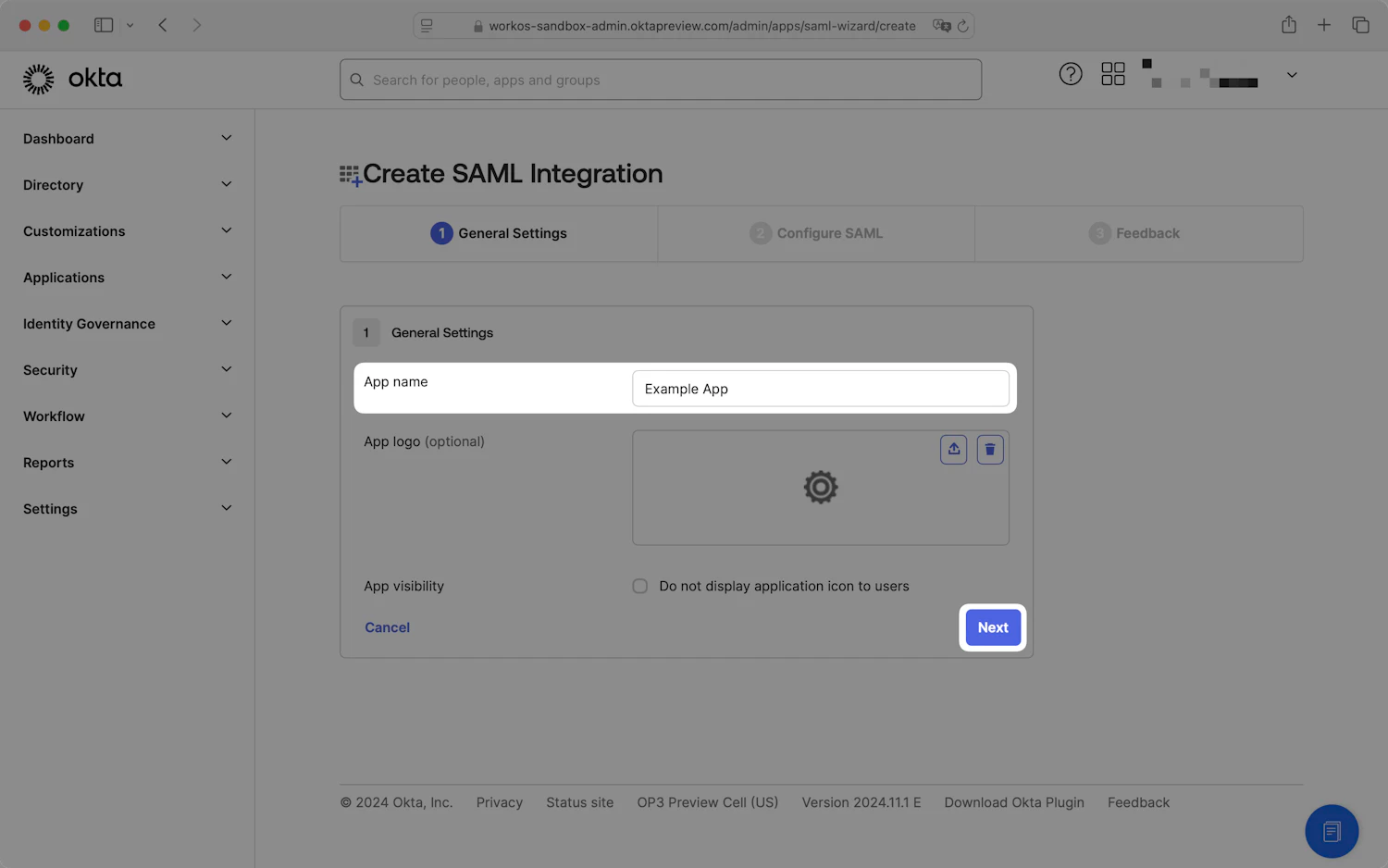Screen dimensions: 1388x868
Task: Expand the Customizations menu
Action: tap(128, 231)
